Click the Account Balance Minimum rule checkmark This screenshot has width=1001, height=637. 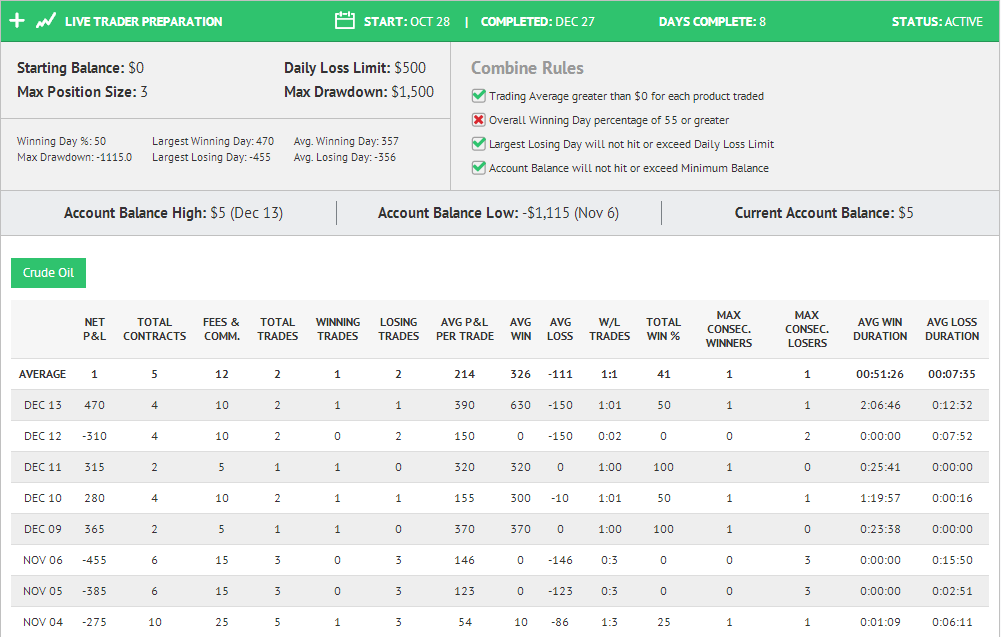(479, 168)
